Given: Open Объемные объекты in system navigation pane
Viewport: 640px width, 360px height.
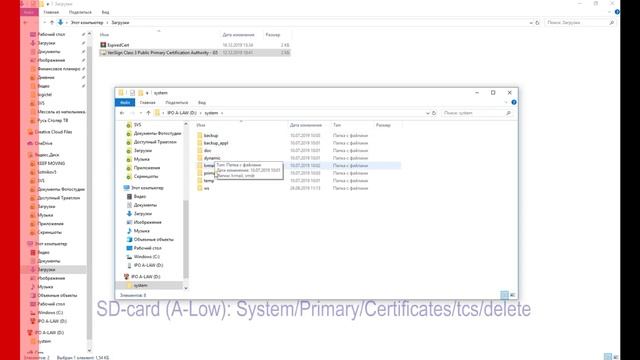Looking at the screenshot, I should [153, 240].
